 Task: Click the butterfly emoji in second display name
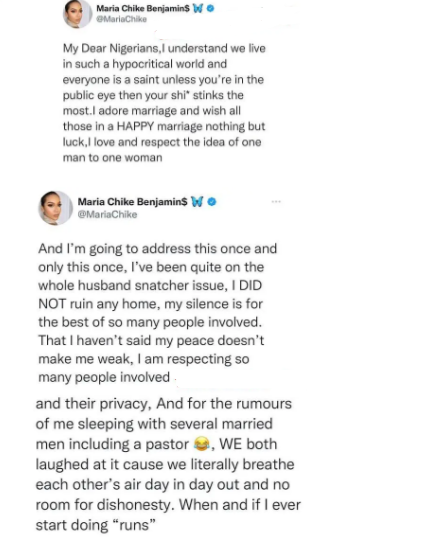point(197,202)
